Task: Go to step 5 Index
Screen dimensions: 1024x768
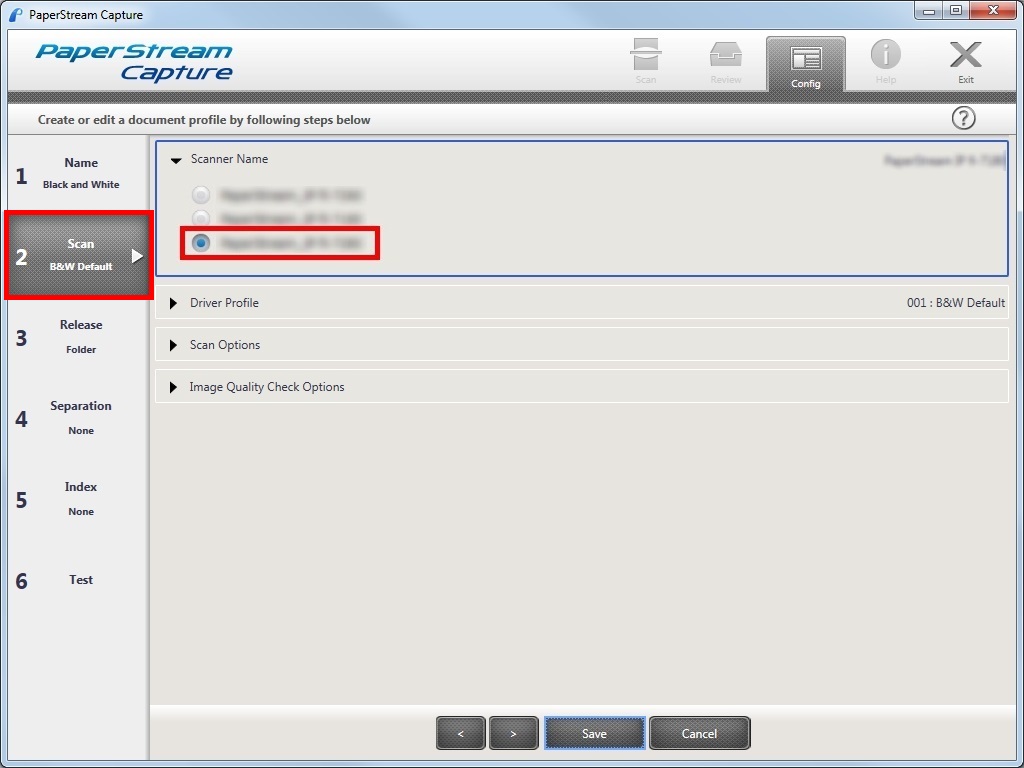Action: [78, 499]
